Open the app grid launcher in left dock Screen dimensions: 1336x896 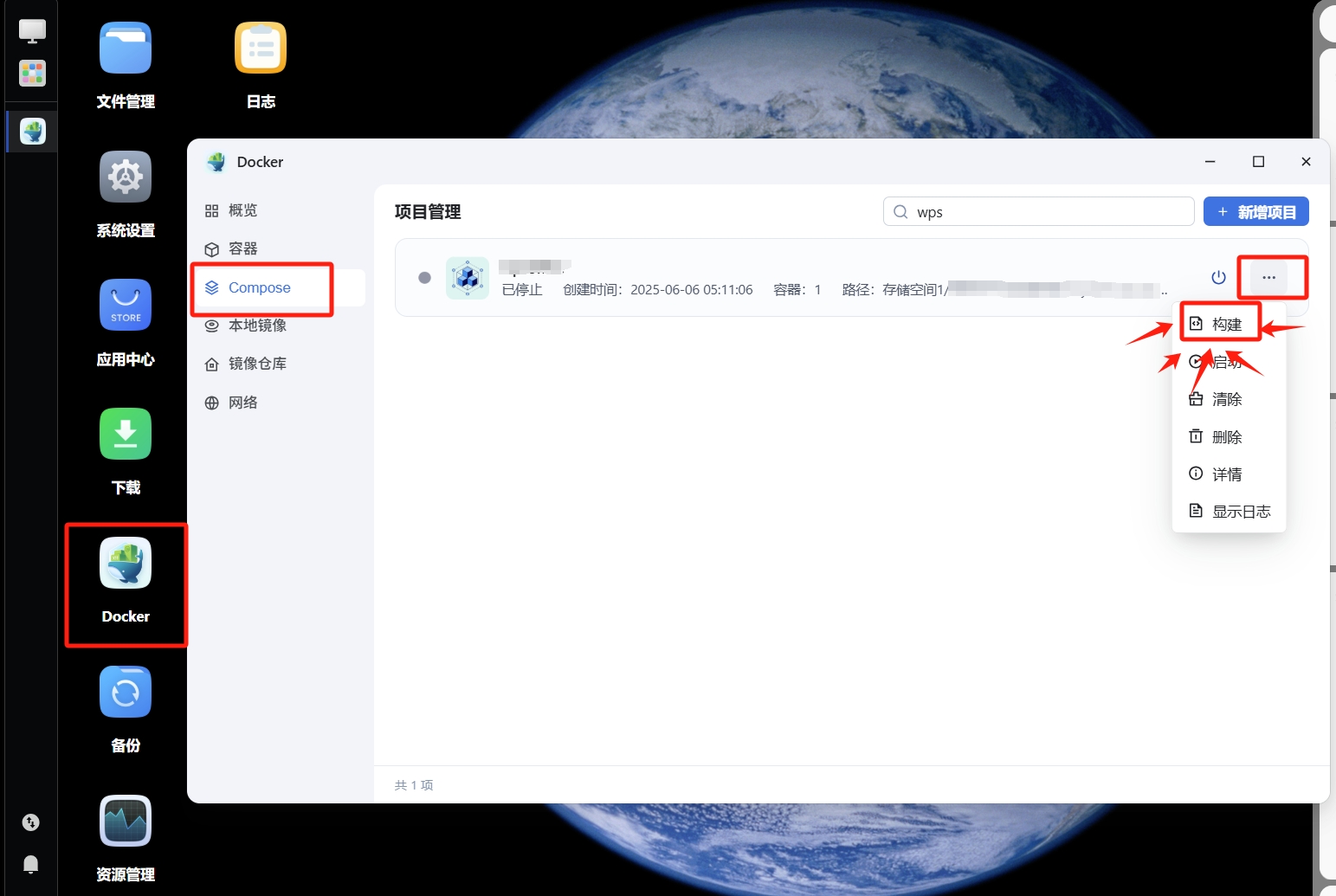click(32, 74)
